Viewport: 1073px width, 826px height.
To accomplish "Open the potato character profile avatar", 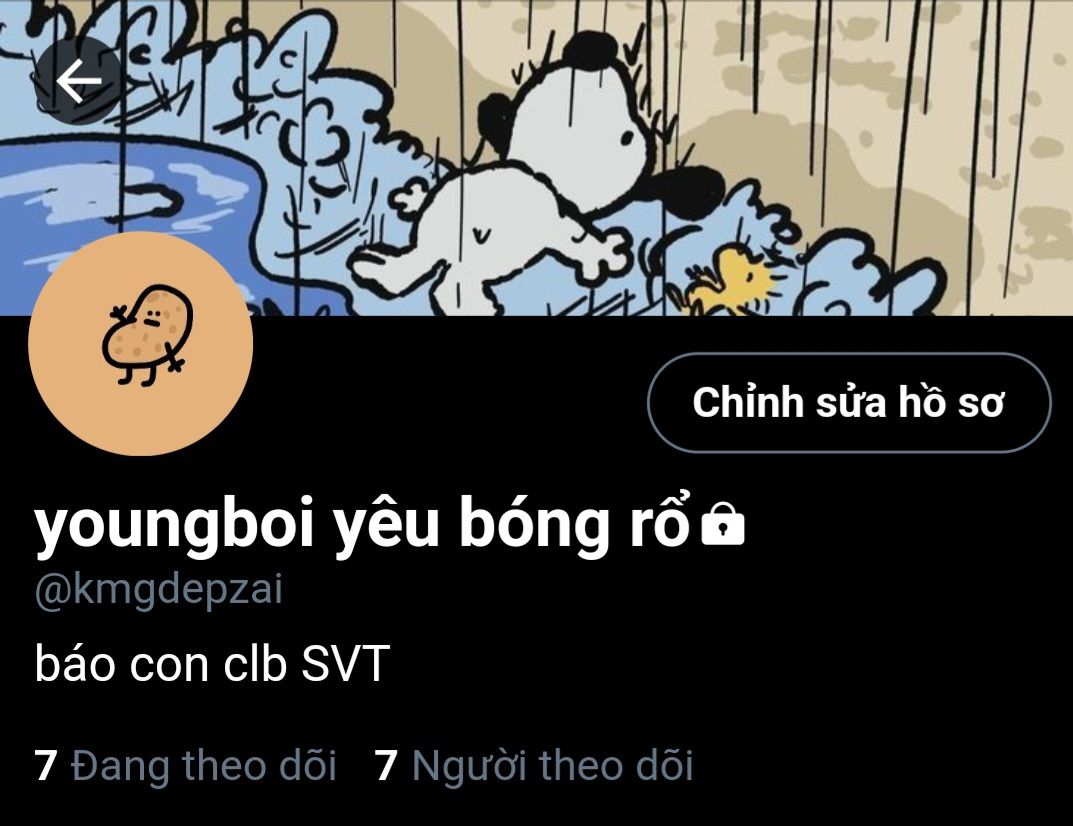I will pyautogui.click(x=140, y=344).
